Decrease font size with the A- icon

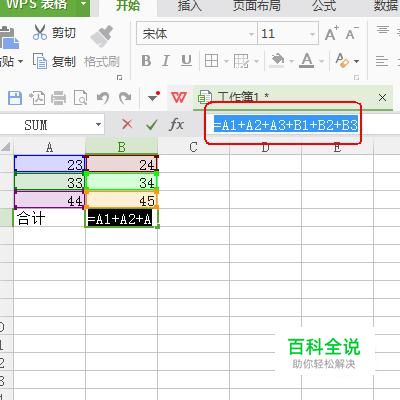(352, 33)
